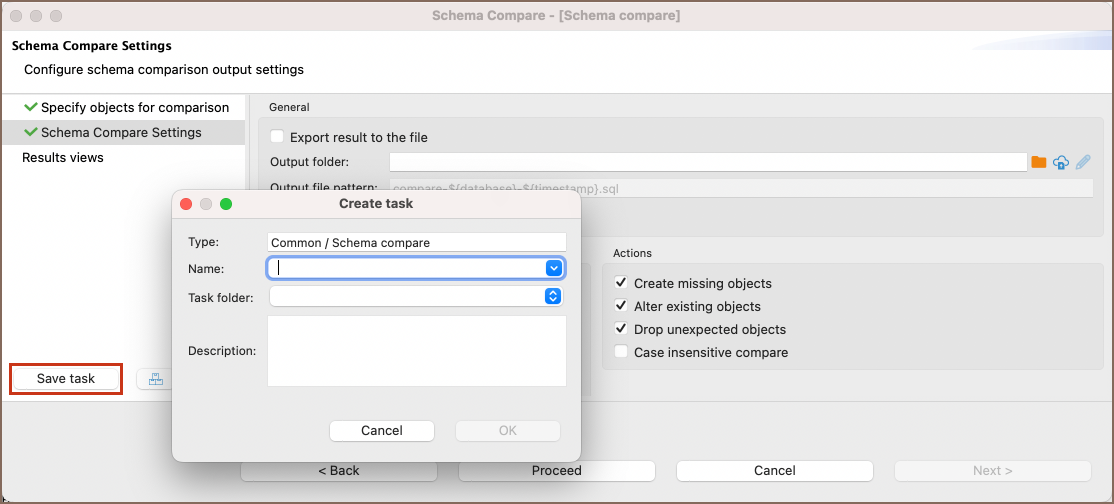This screenshot has width=1114, height=504.
Task: Uncheck Create missing objects
Action: pyautogui.click(x=621, y=283)
